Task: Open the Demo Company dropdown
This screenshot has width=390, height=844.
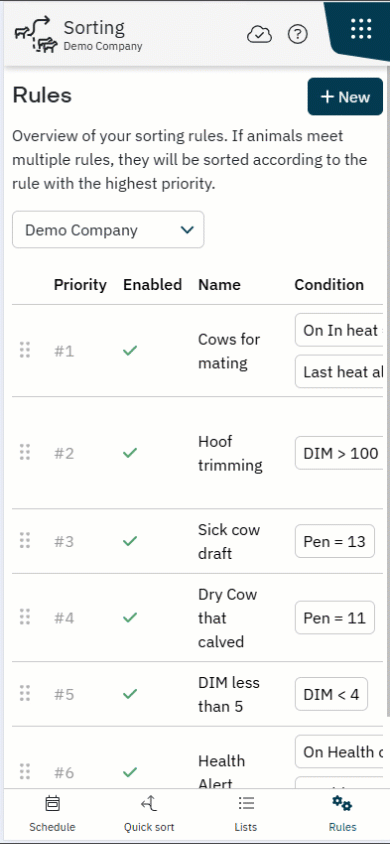Action: click(108, 230)
